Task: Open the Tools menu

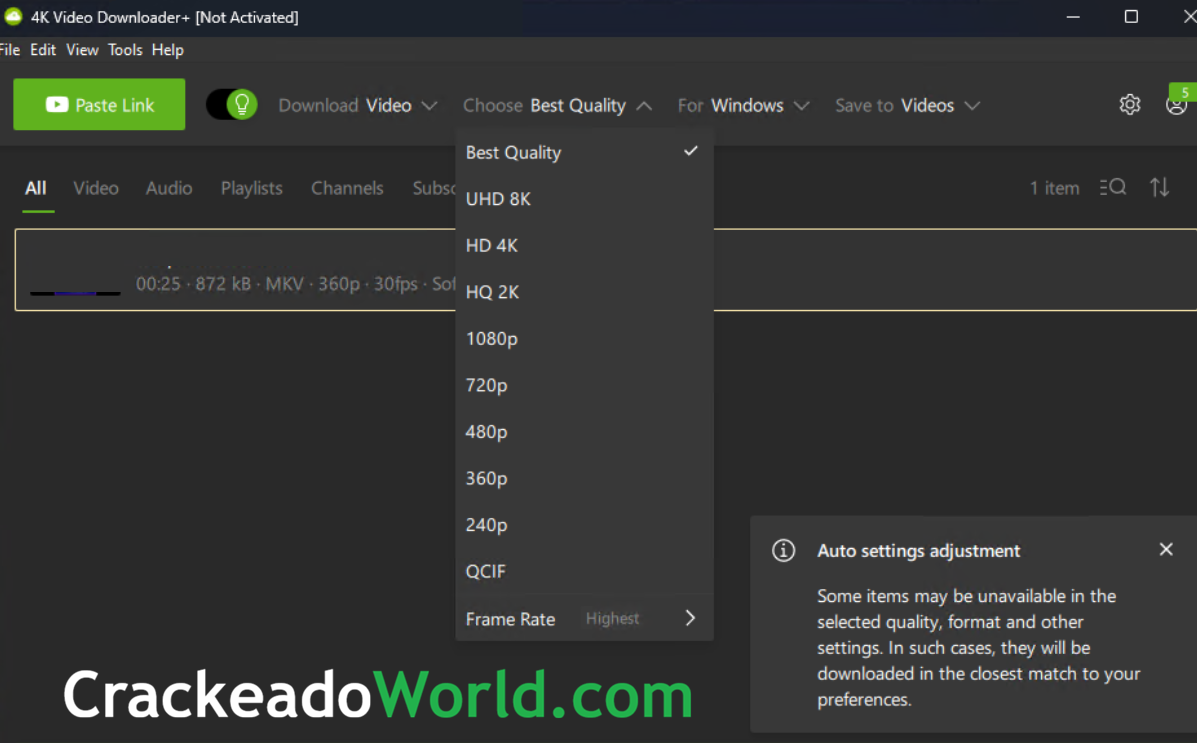Action: point(125,50)
